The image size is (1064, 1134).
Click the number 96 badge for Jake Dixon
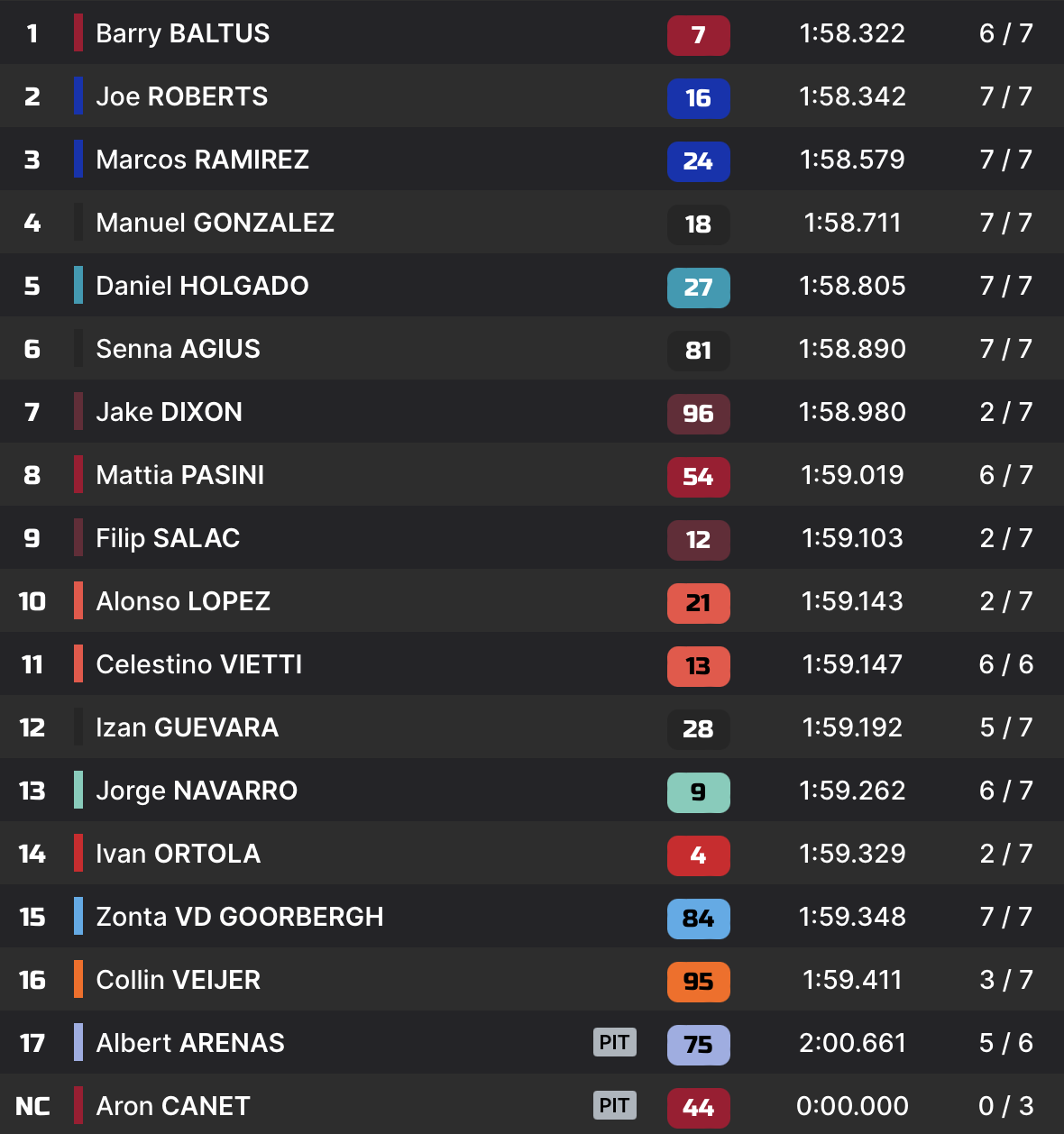coord(698,414)
